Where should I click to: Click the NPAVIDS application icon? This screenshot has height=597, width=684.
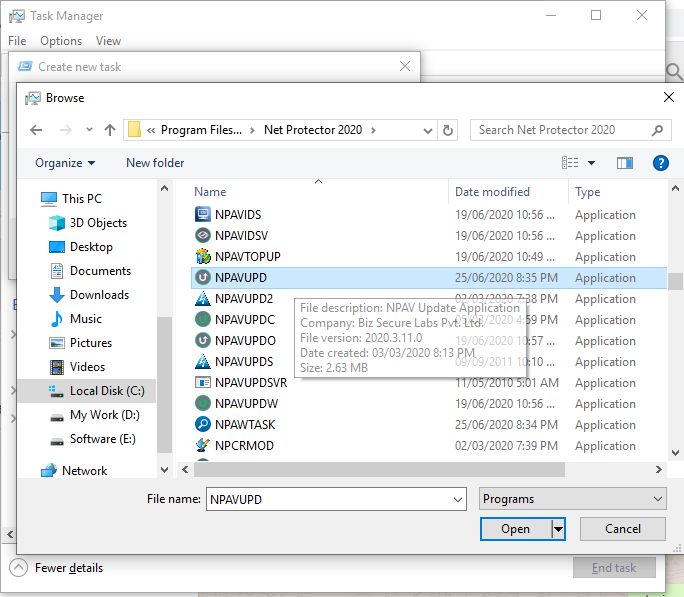pos(202,215)
